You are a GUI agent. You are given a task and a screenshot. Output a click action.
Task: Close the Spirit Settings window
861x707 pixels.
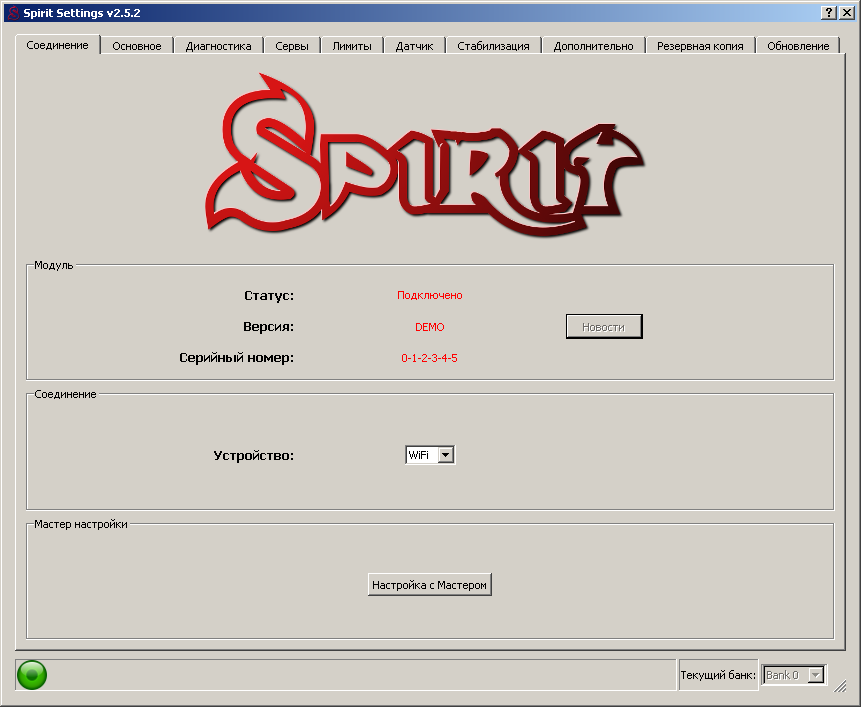pyautogui.click(x=847, y=12)
